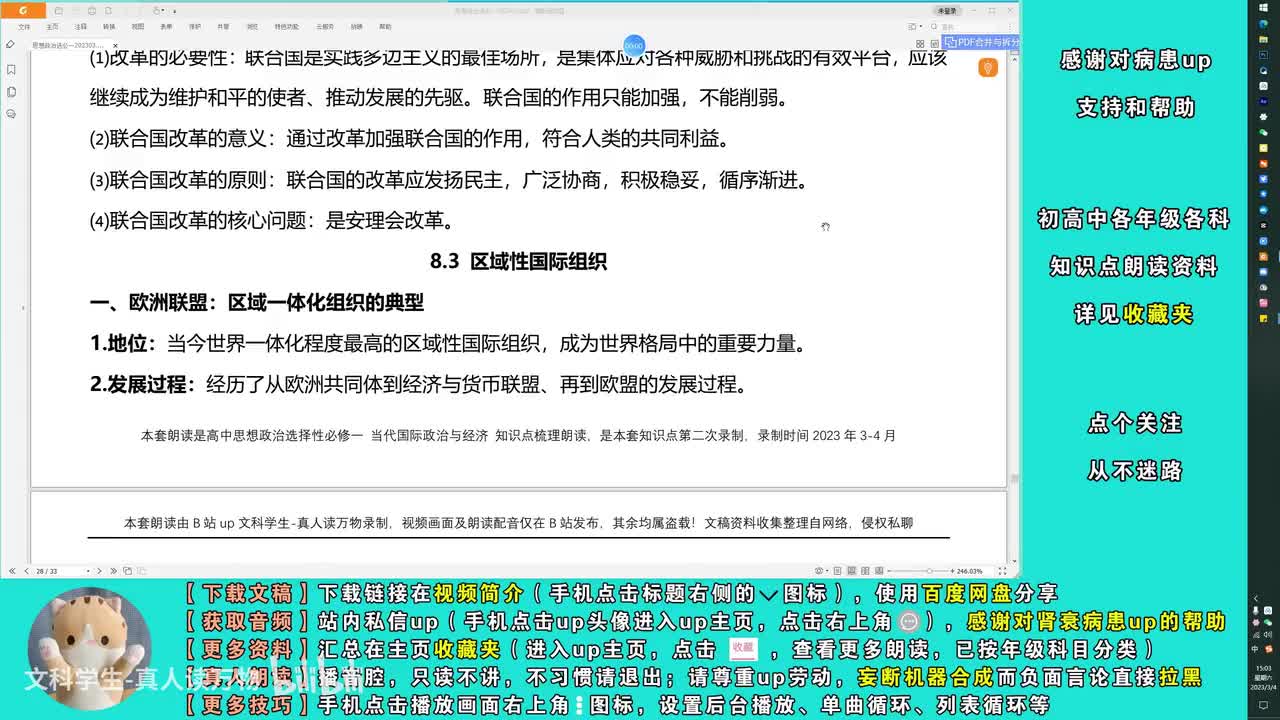Open the 特色功能 ribbon tab
Screen dimensions: 1280x720
click(x=287, y=27)
